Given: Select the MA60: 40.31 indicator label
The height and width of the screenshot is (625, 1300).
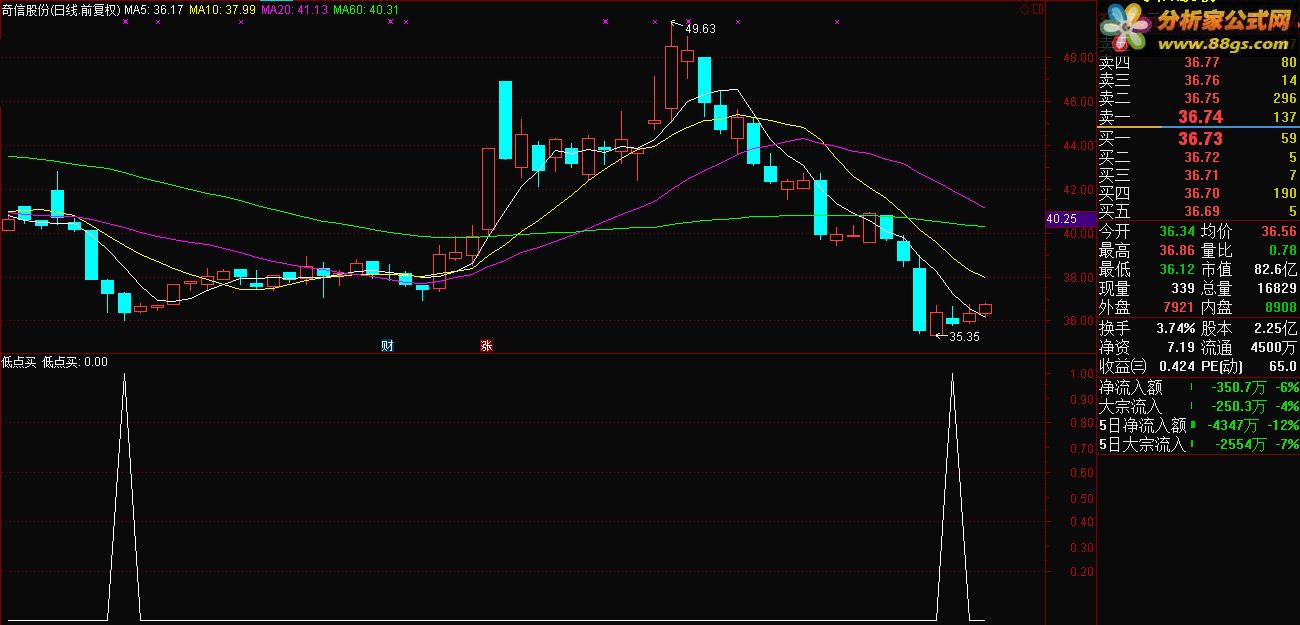Looking at the screenshot, I should (x=366, y=9).
